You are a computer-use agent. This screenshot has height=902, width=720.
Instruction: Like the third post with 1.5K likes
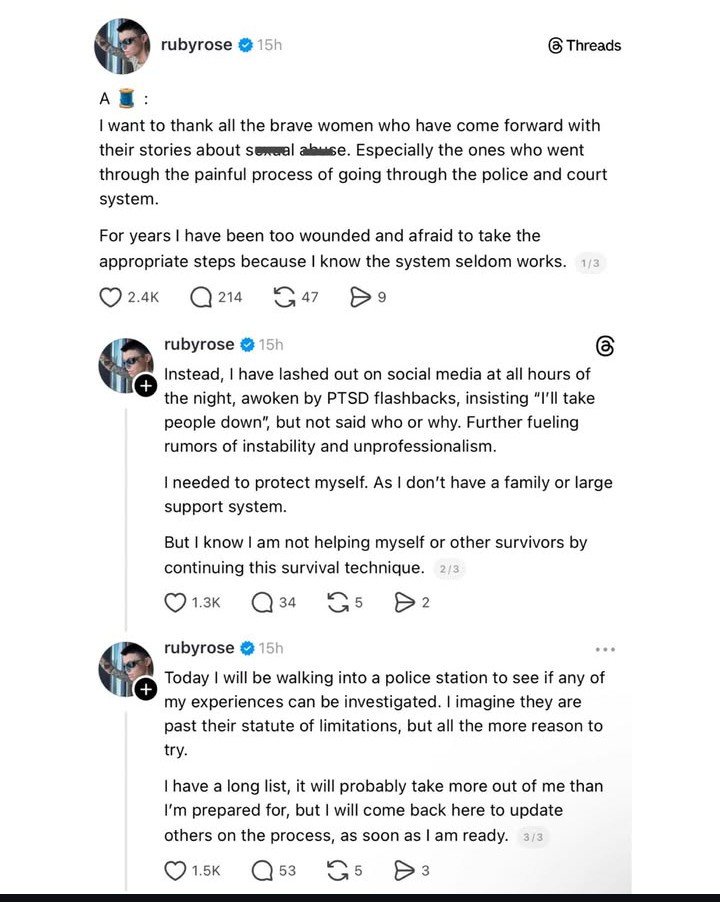[175, 870]
